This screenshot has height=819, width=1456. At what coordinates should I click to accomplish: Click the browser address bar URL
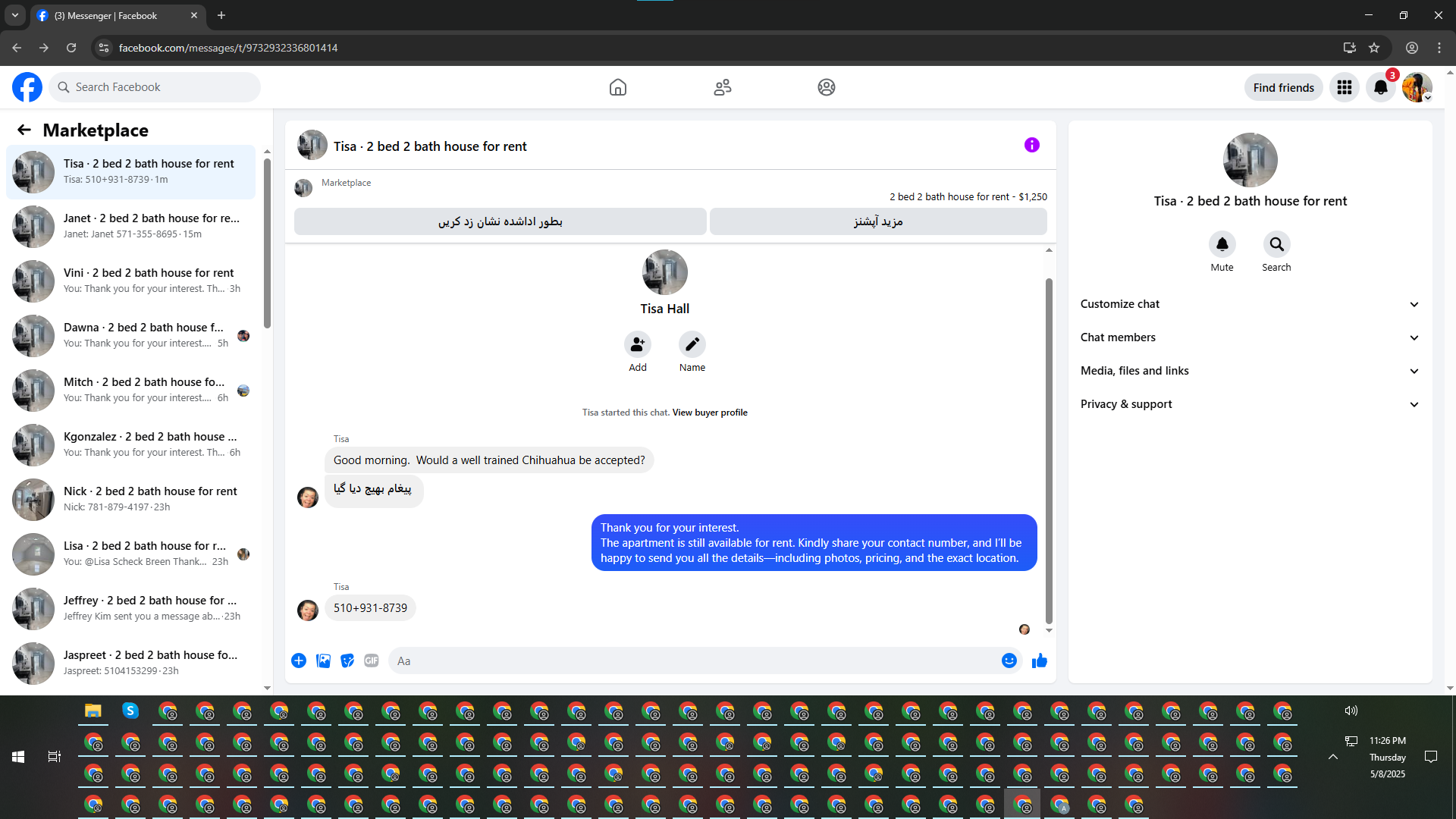click(228, 48)
